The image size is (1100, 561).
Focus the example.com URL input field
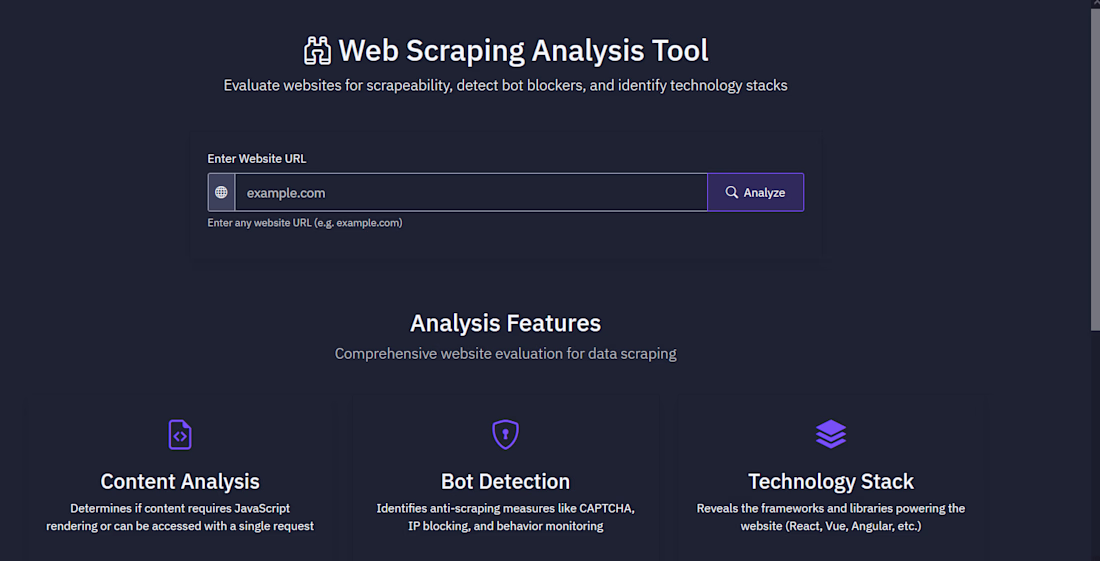tap(470, 192)
